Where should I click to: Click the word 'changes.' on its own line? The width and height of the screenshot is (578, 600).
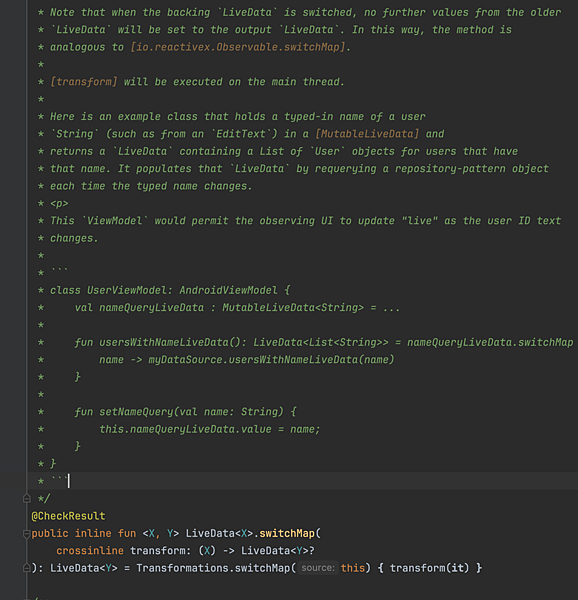click(x=74, y=238)
